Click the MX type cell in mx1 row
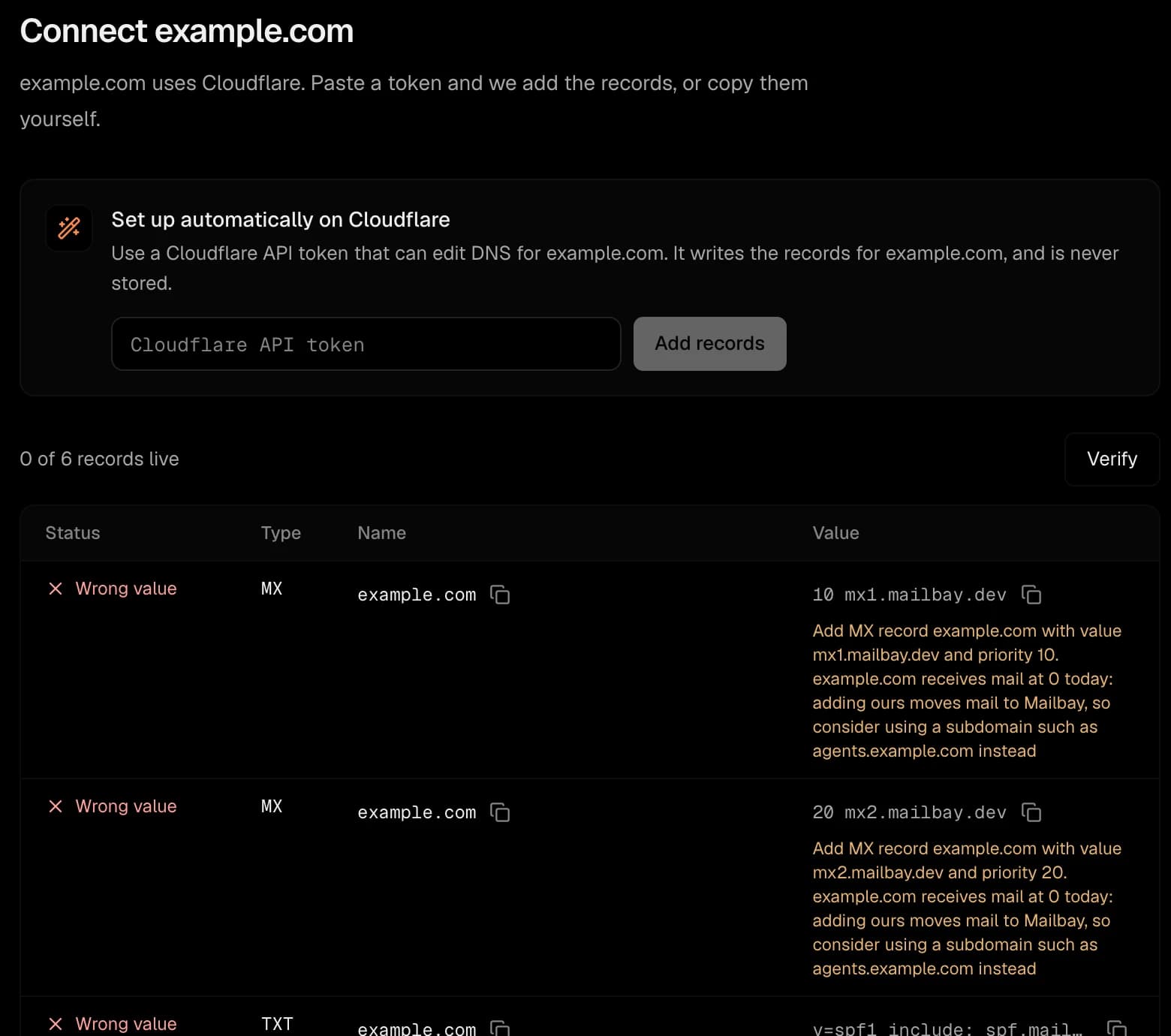The width and height of the screenshot is (1171, 1036). pos(272,589)
